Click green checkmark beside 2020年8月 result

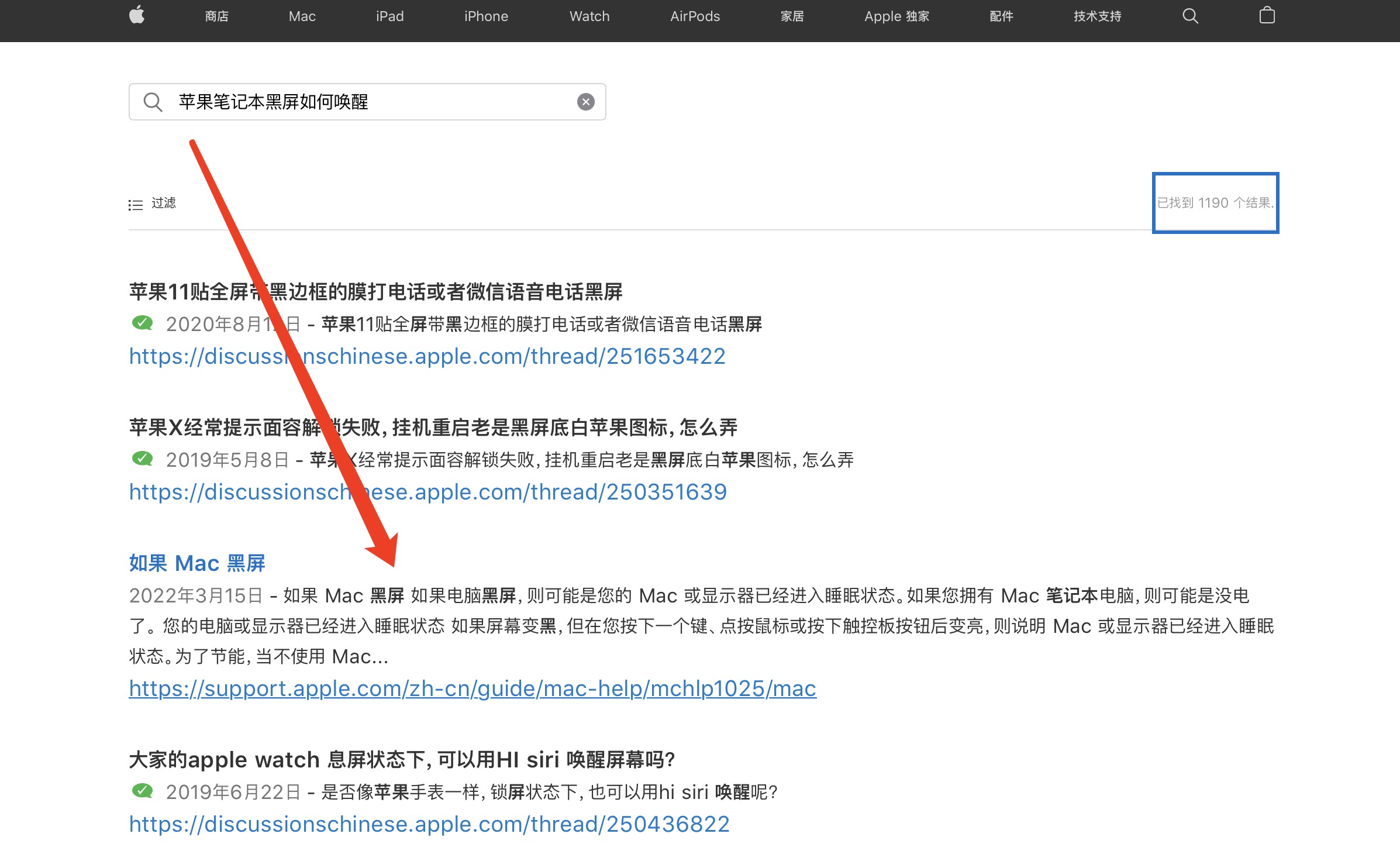(143, 323)
